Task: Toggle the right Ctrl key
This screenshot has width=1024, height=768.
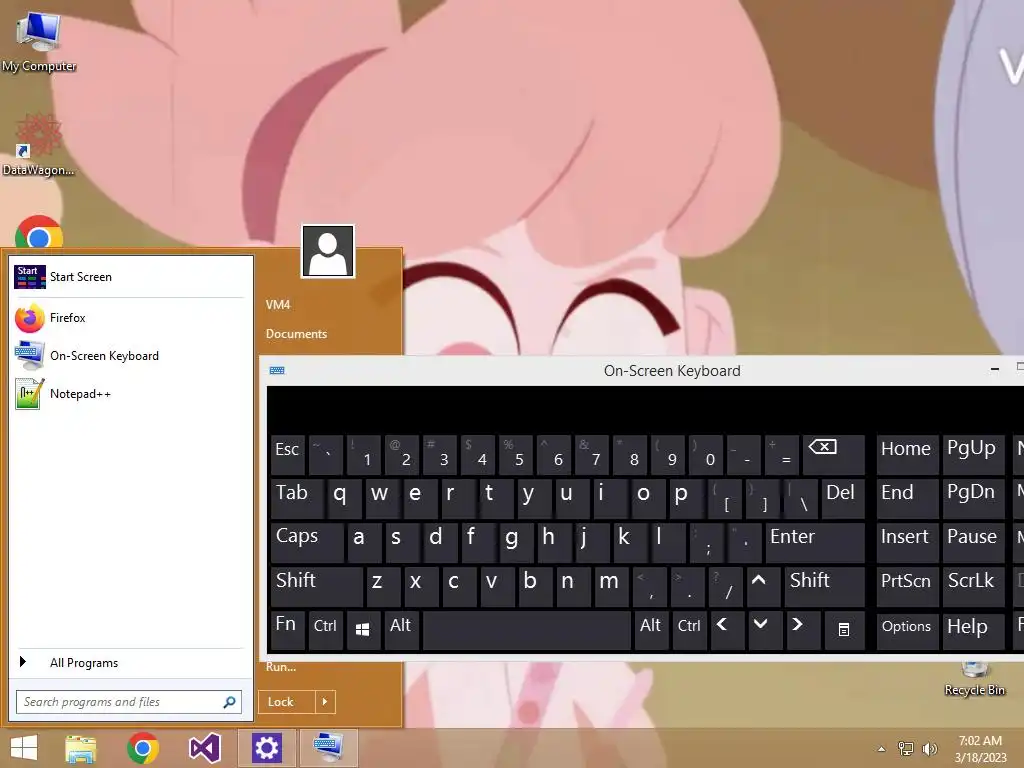Action: (x=689, y=630)
